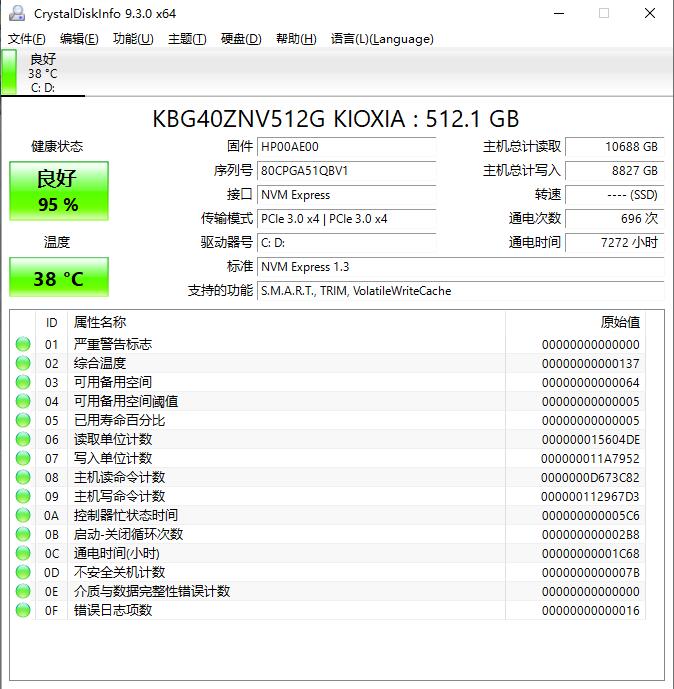This screenshot has width=674, height=689.
Task: Click the 38 °C temperature button
Action: (x=59, y=277)
